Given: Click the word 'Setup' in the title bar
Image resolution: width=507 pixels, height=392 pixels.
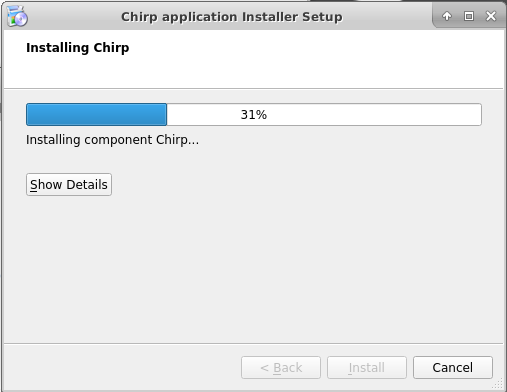Looking at the screenshot, I should pos(322,17).
